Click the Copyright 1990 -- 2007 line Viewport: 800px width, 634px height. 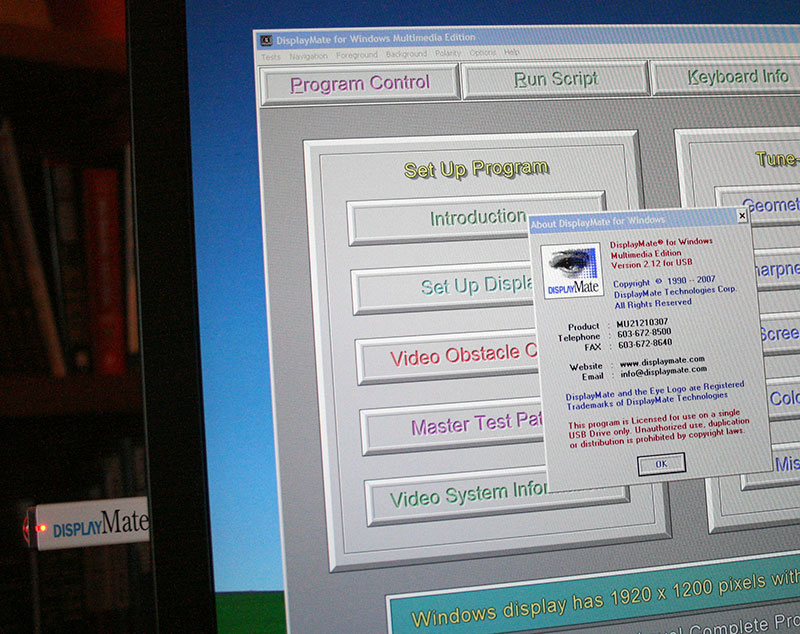664,282
